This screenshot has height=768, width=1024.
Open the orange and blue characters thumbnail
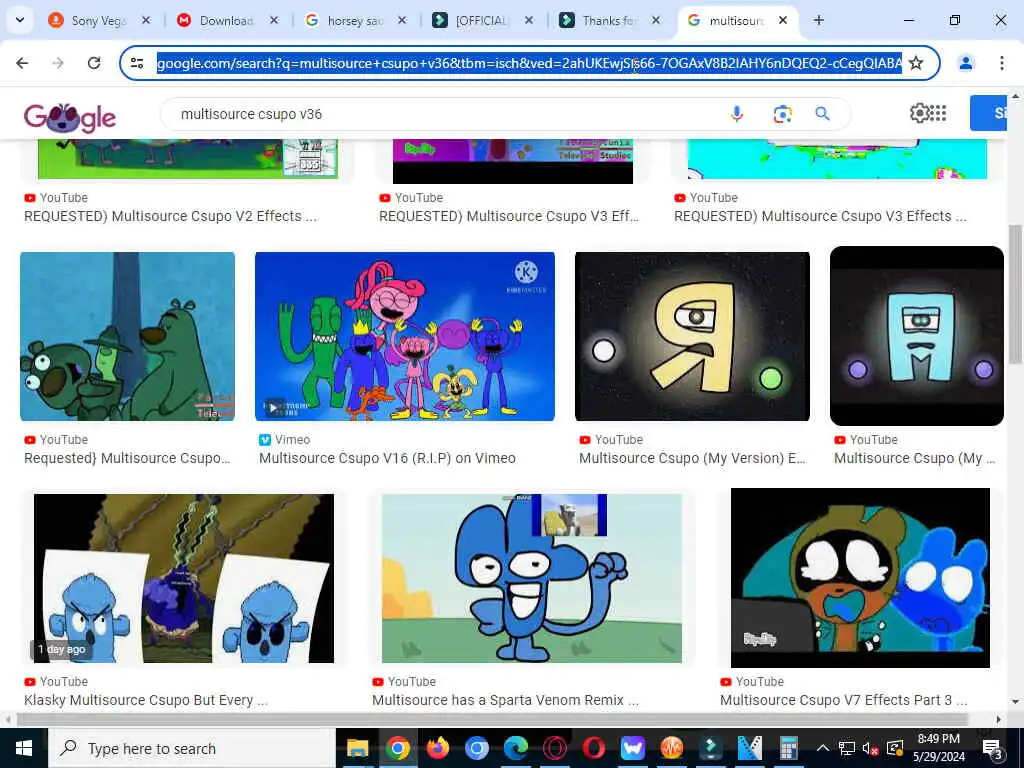[x=860, y=578]
